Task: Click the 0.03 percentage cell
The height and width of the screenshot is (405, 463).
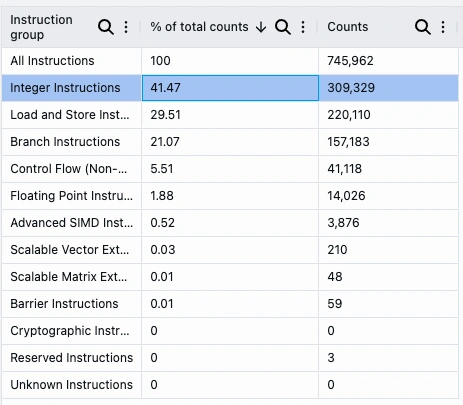Action: pyautogui.click(x=230, y=250)
